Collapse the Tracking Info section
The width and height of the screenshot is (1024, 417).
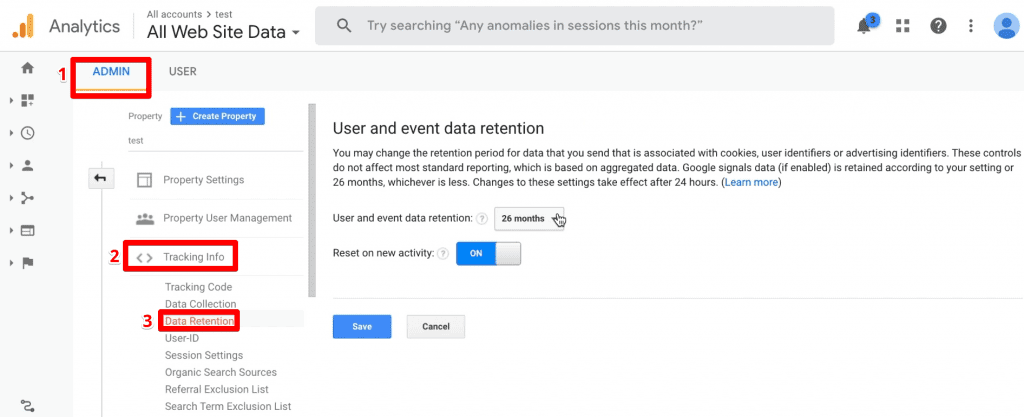point(183,257)
